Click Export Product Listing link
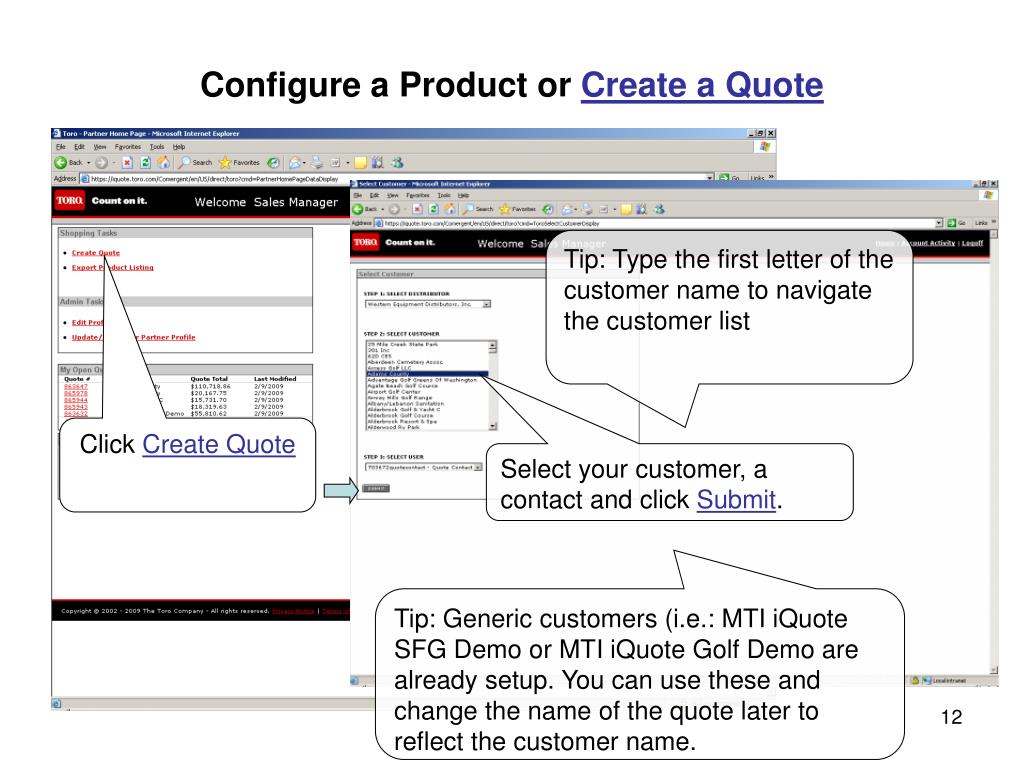 (x=112, y=268)
